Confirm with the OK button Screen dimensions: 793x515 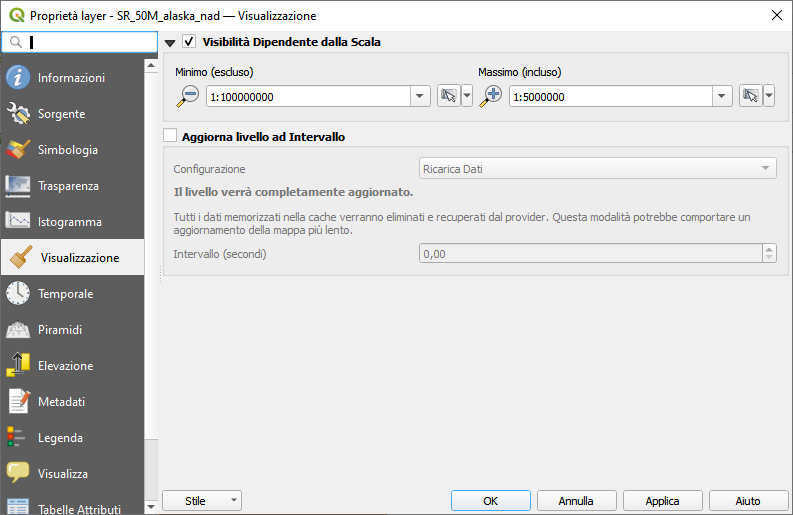point(491,501)
